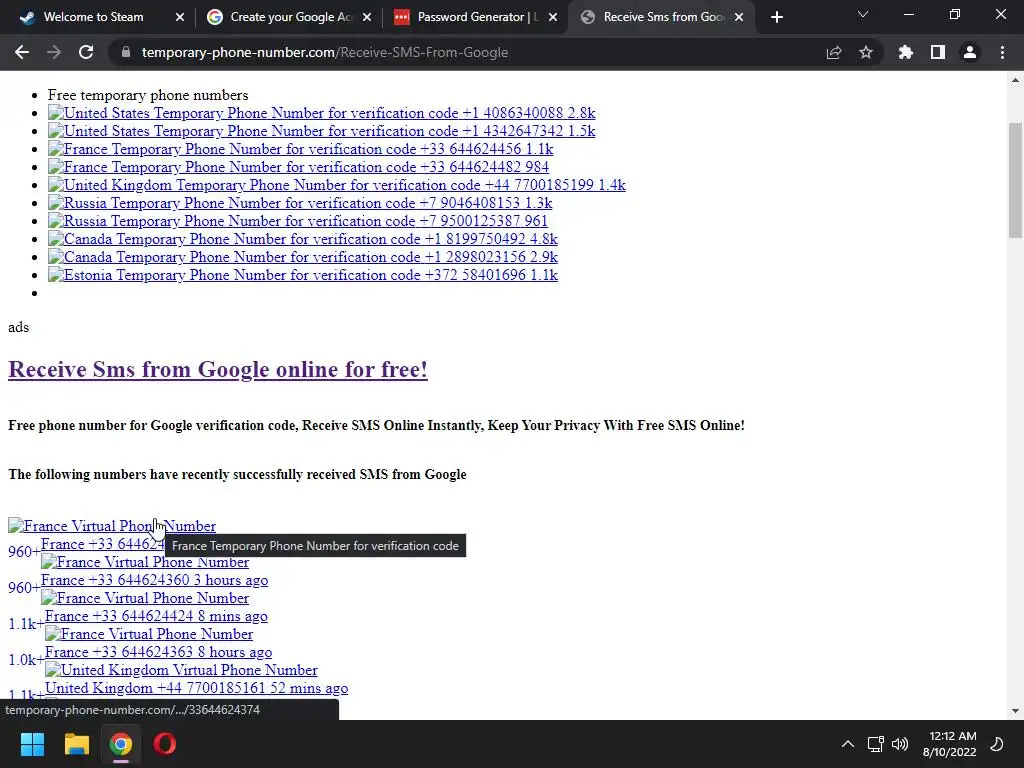Close the Receive Sms from Google tab
This screenshot has height=768, width=1024.
click(x=739, y=17)
